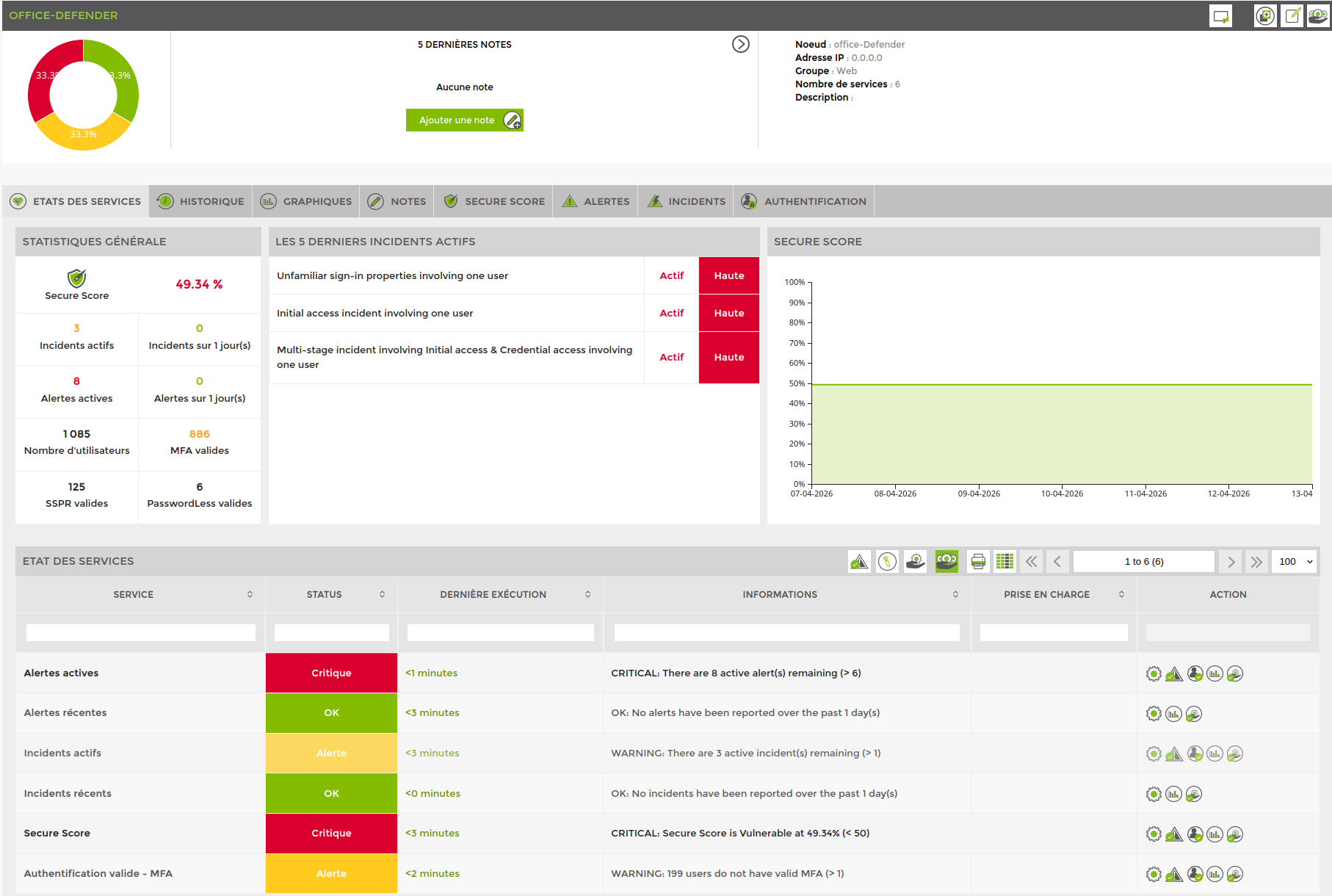Image resolution: width=1332 pixels, height=896 pixels.
Task: Toggle the single gear hand icon in toolbar
Action: coord(916,562)
